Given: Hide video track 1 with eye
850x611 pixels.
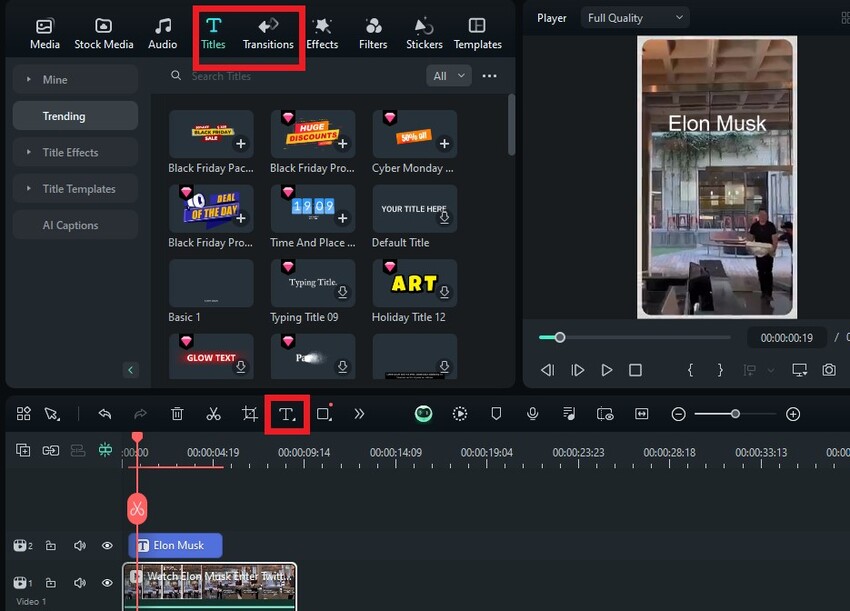Looking at the screenshot, I should point(107,583).
